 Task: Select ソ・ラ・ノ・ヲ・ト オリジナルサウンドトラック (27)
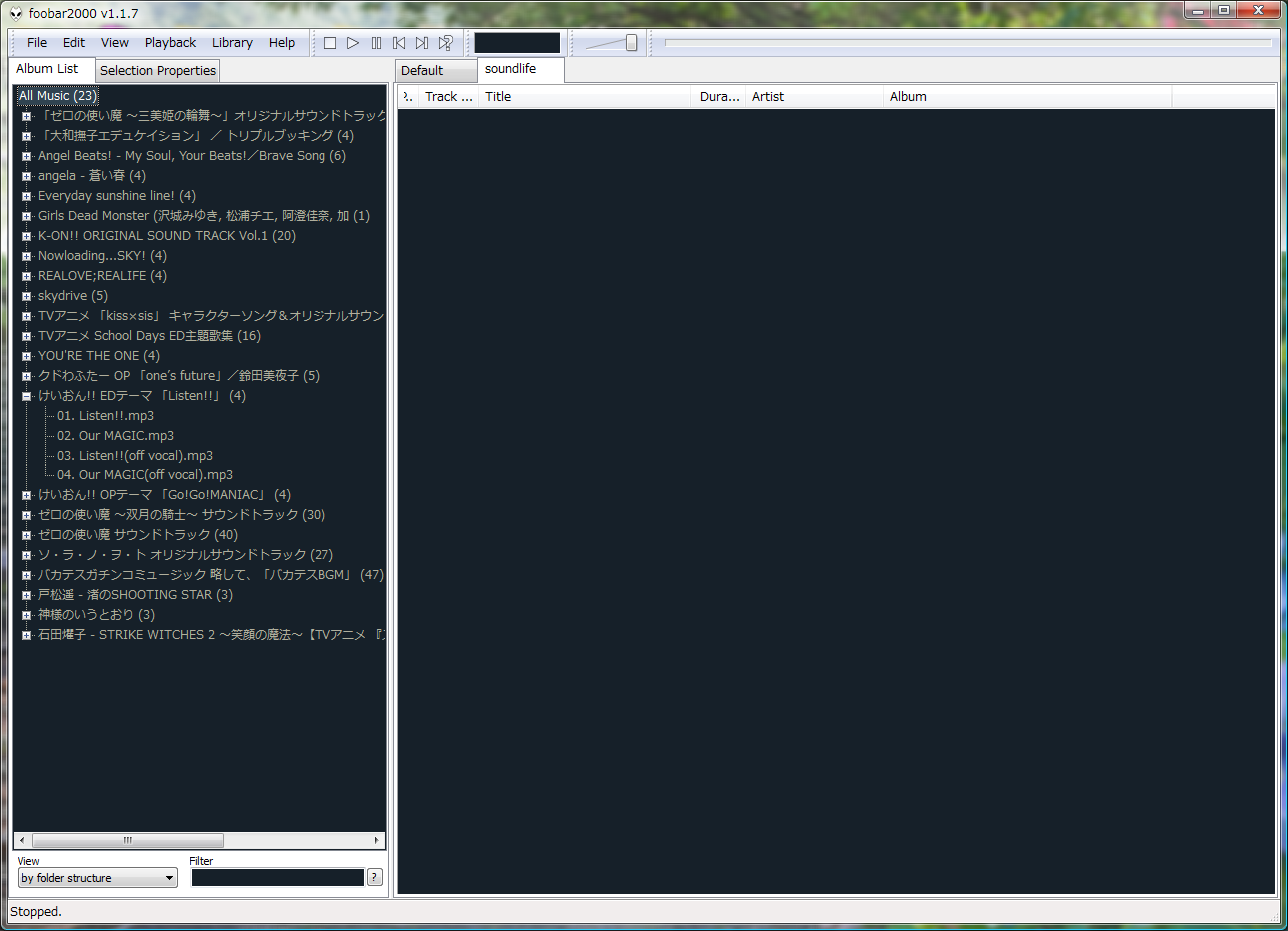[x=186, y=555]
